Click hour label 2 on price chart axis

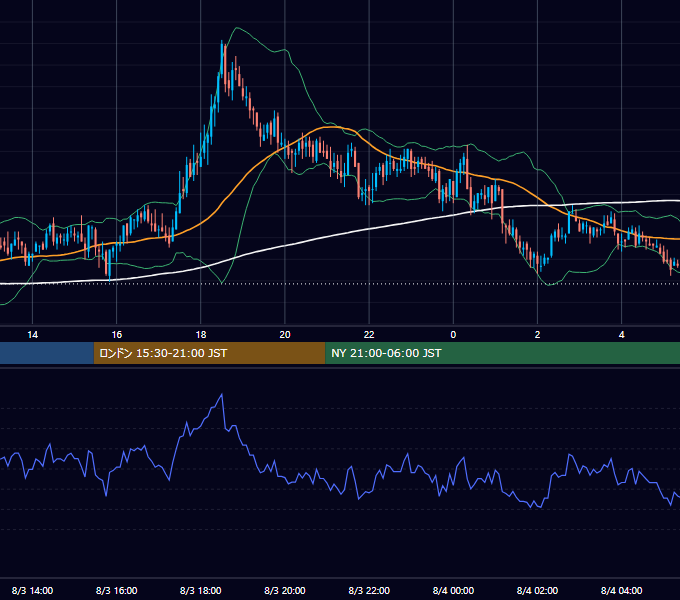[537, 335]
